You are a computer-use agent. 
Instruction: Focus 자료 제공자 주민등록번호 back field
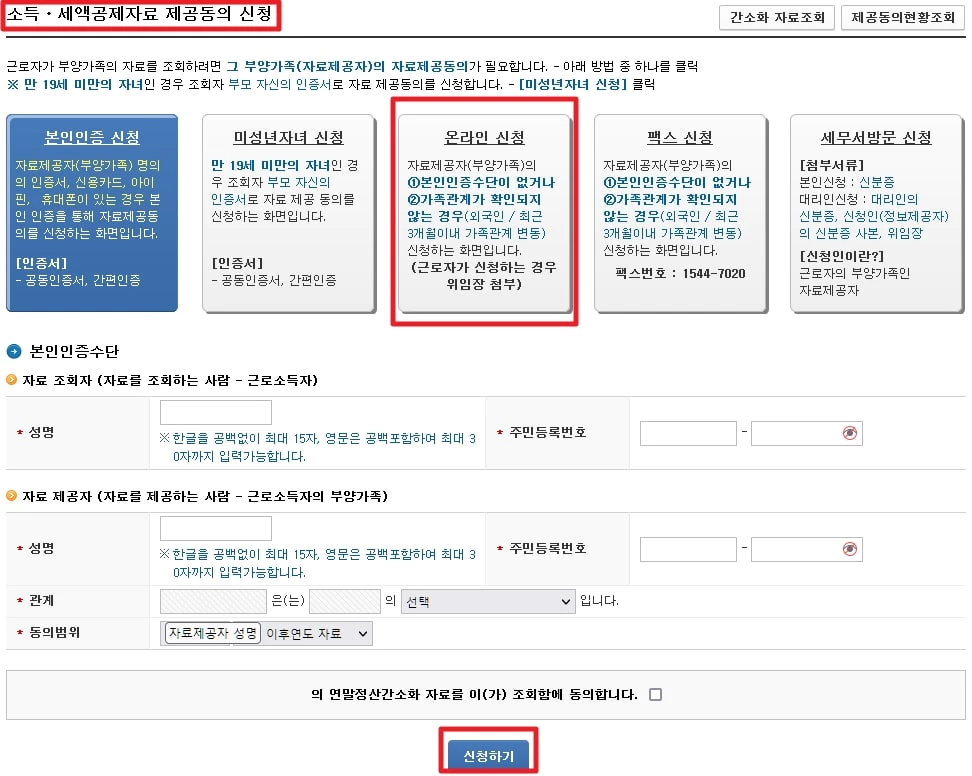coord(806,549)
